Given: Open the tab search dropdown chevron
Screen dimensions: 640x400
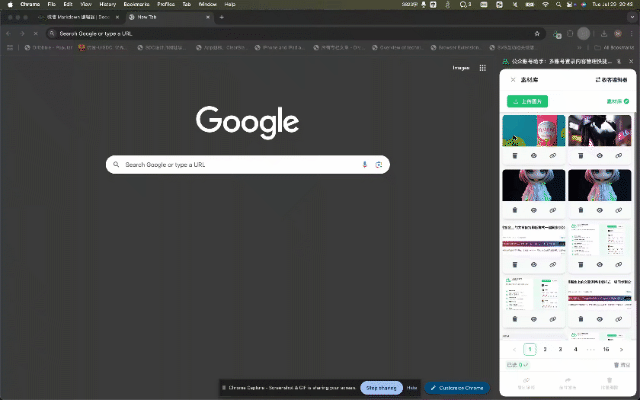Looking at the screenshot, I should pos(631,17).
